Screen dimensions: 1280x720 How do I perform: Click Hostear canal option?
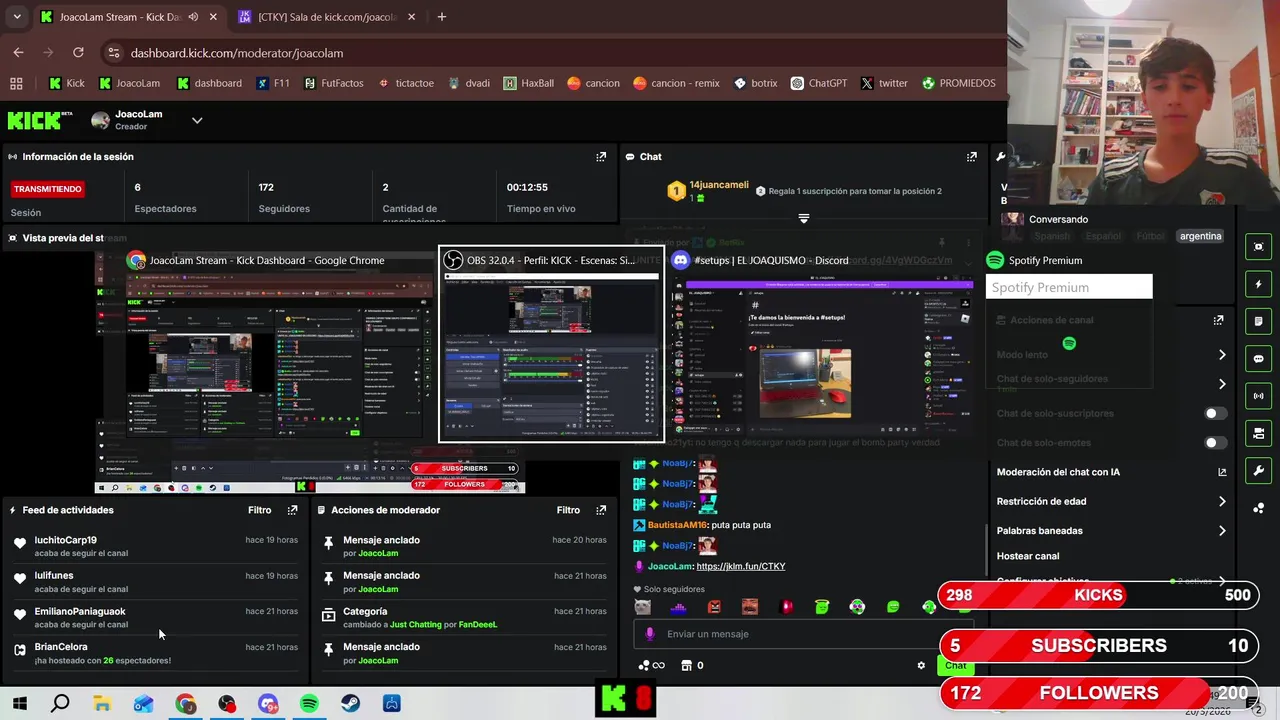1028,556
